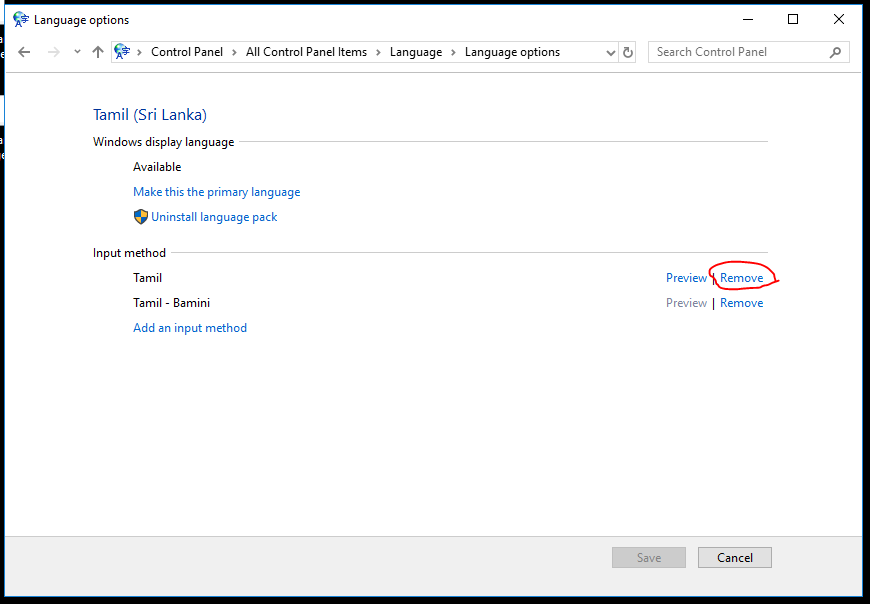Expand chevron after Control Panel breadcrumb
The image size is (870, 604).
(238, 52)
